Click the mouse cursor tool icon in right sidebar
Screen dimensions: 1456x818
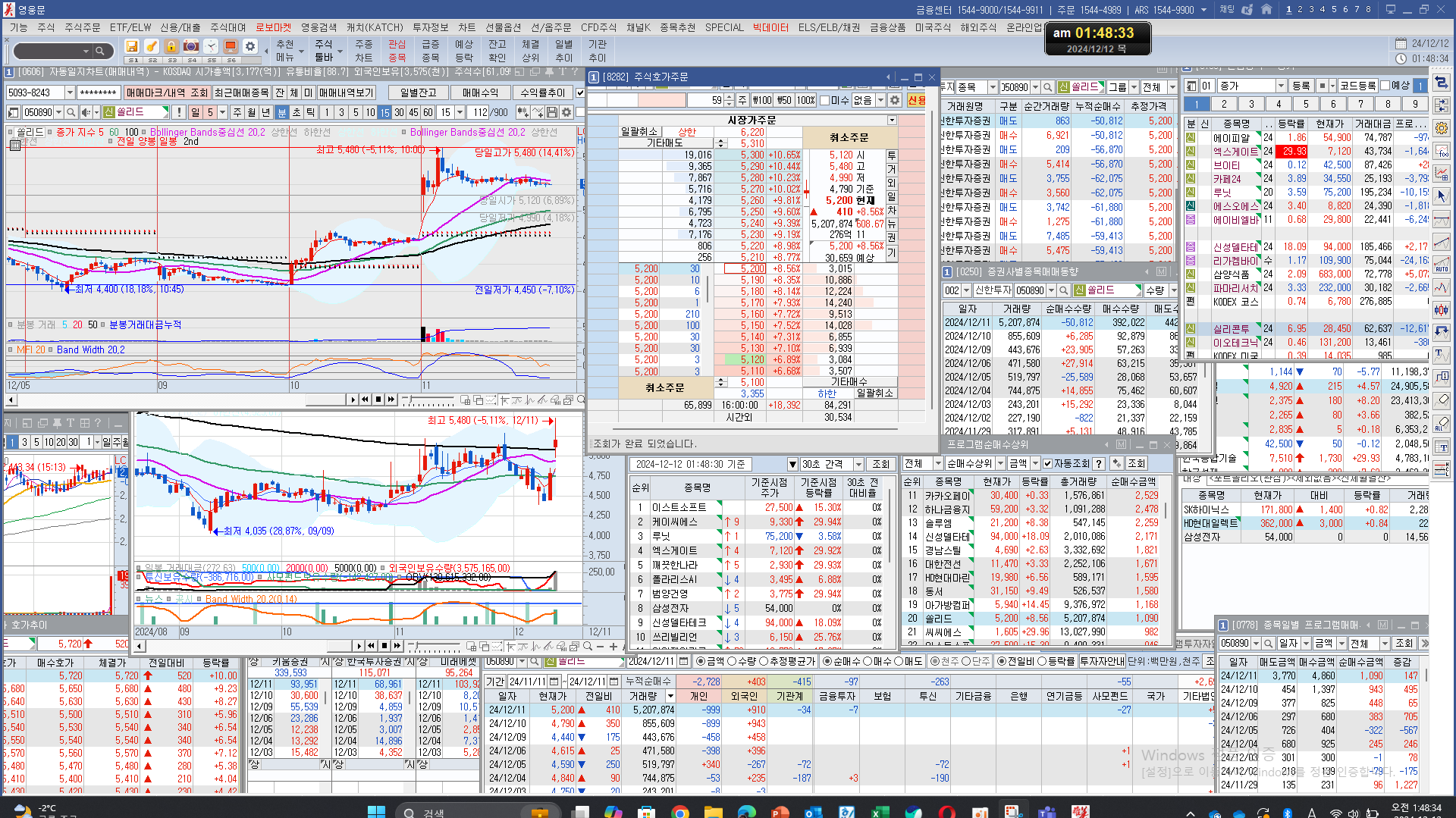[1441, 196]
